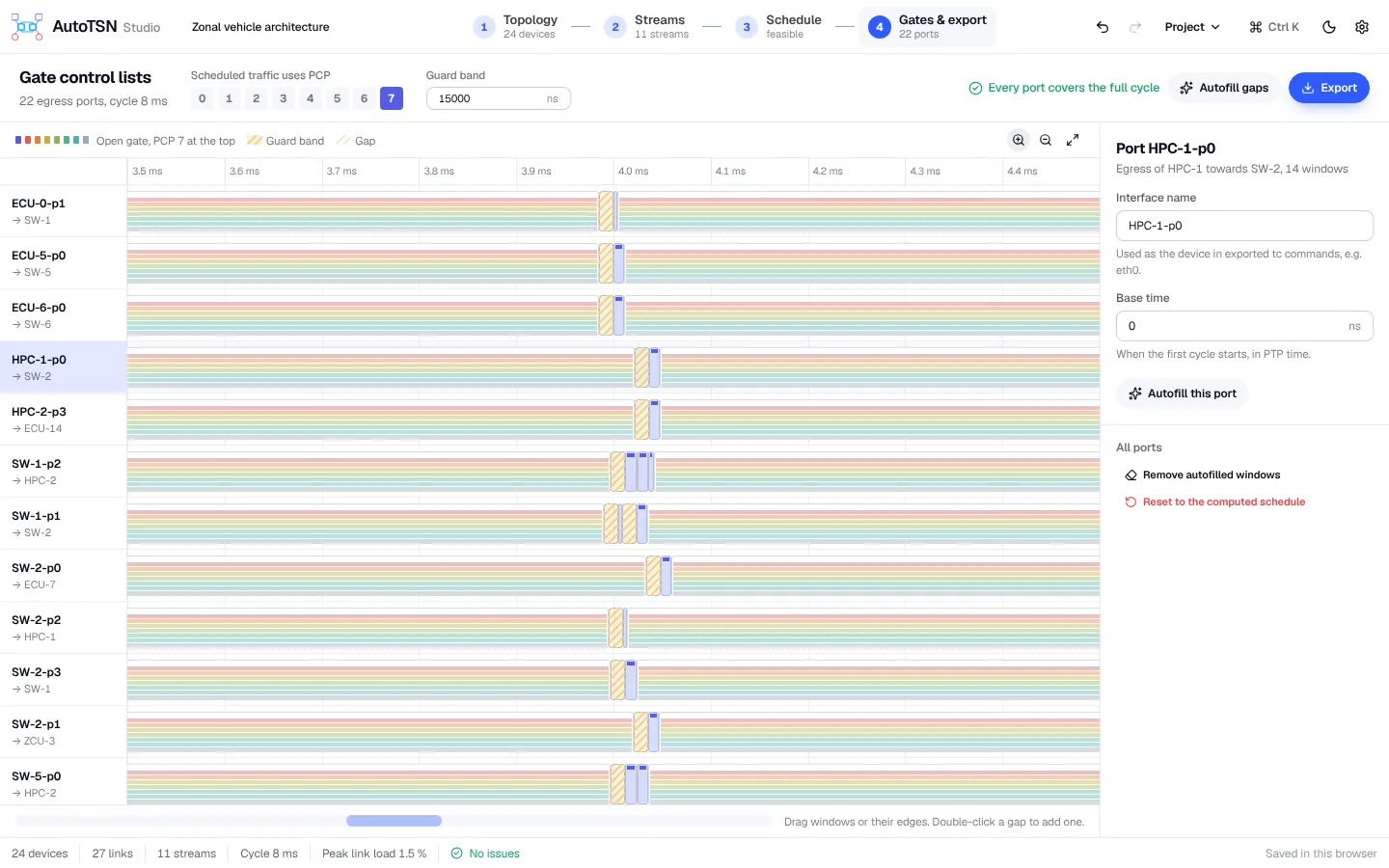
Task: Expand the timeline to fullscreen
Action: [x=1073, y=141]
